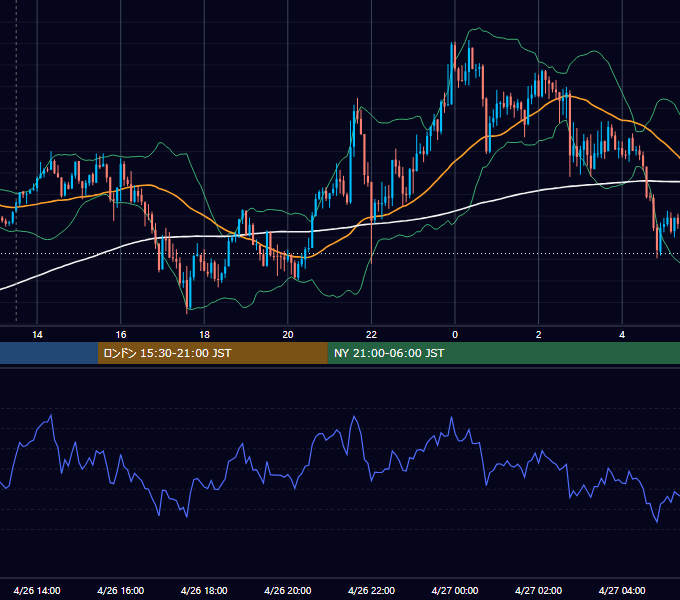The image size is (680, 600).
Task: Click hour label 22 on price axis
Action: (371, 335)
